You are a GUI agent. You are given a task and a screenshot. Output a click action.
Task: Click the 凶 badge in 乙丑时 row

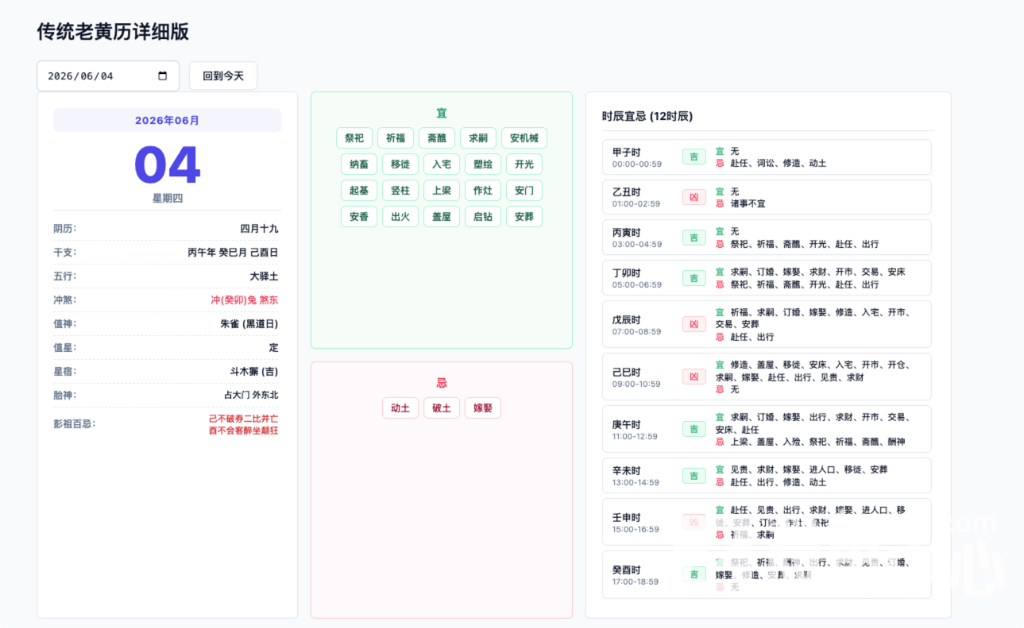point(694,197)
